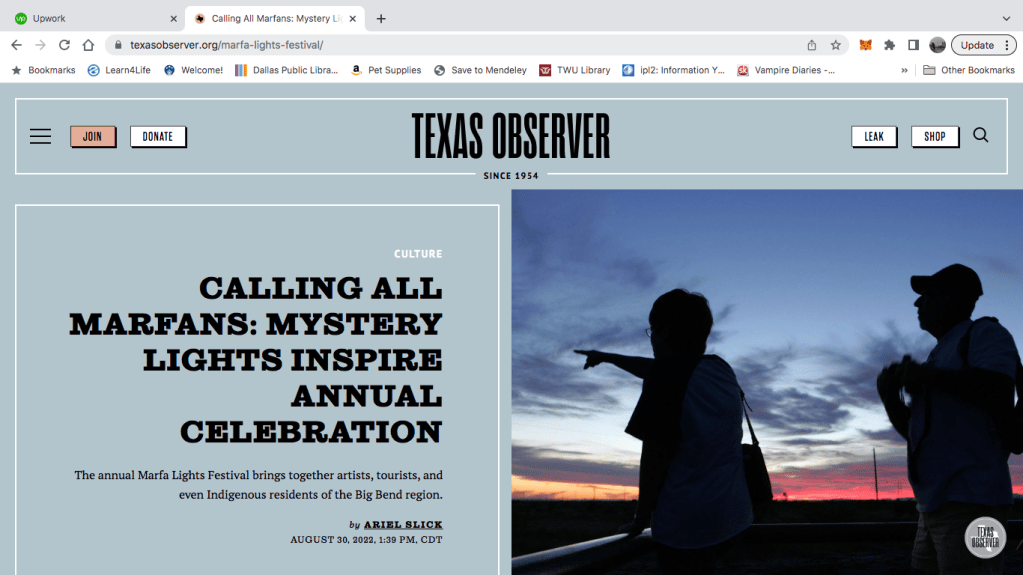This screenshot has height=575, width=1023.
Task: Toggle the browser side panel
Action: (913, 45)
